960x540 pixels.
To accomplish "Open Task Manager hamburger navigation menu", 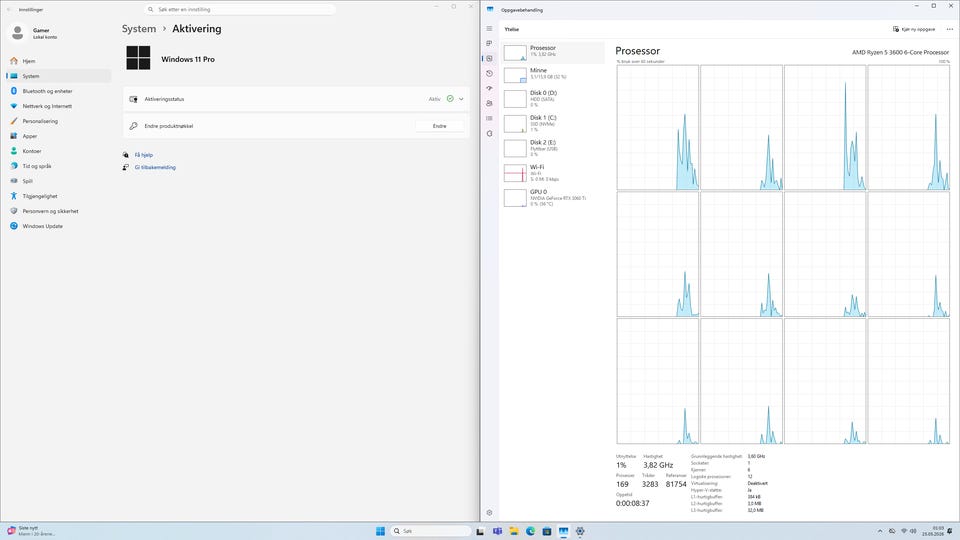I will pos(489,29).
